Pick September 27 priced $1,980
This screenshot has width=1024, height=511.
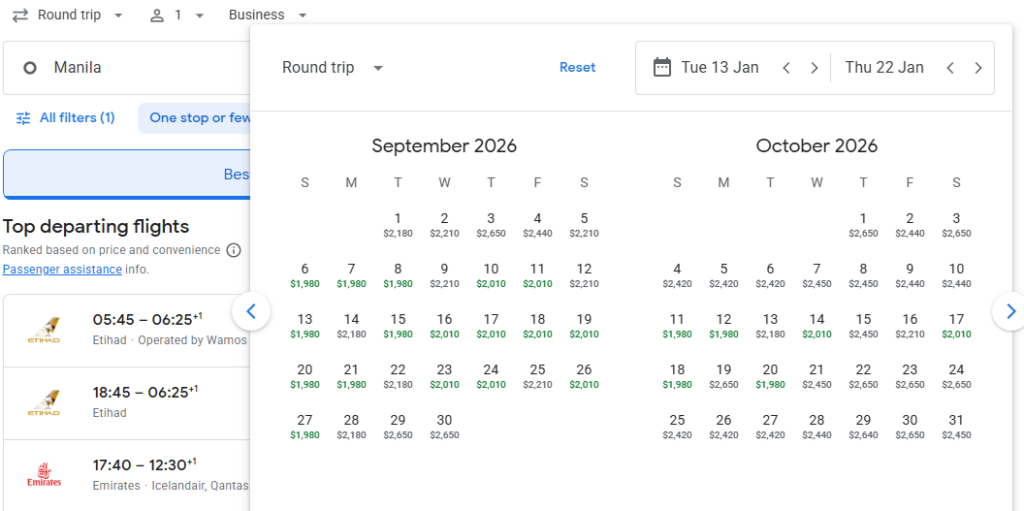tap(305, 426)
